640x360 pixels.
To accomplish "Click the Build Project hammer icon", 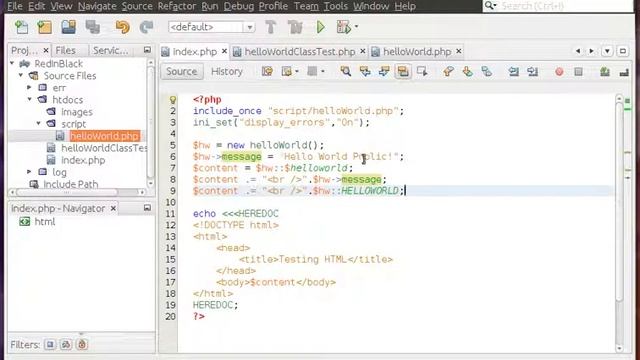I will click(x=270, y=27).
